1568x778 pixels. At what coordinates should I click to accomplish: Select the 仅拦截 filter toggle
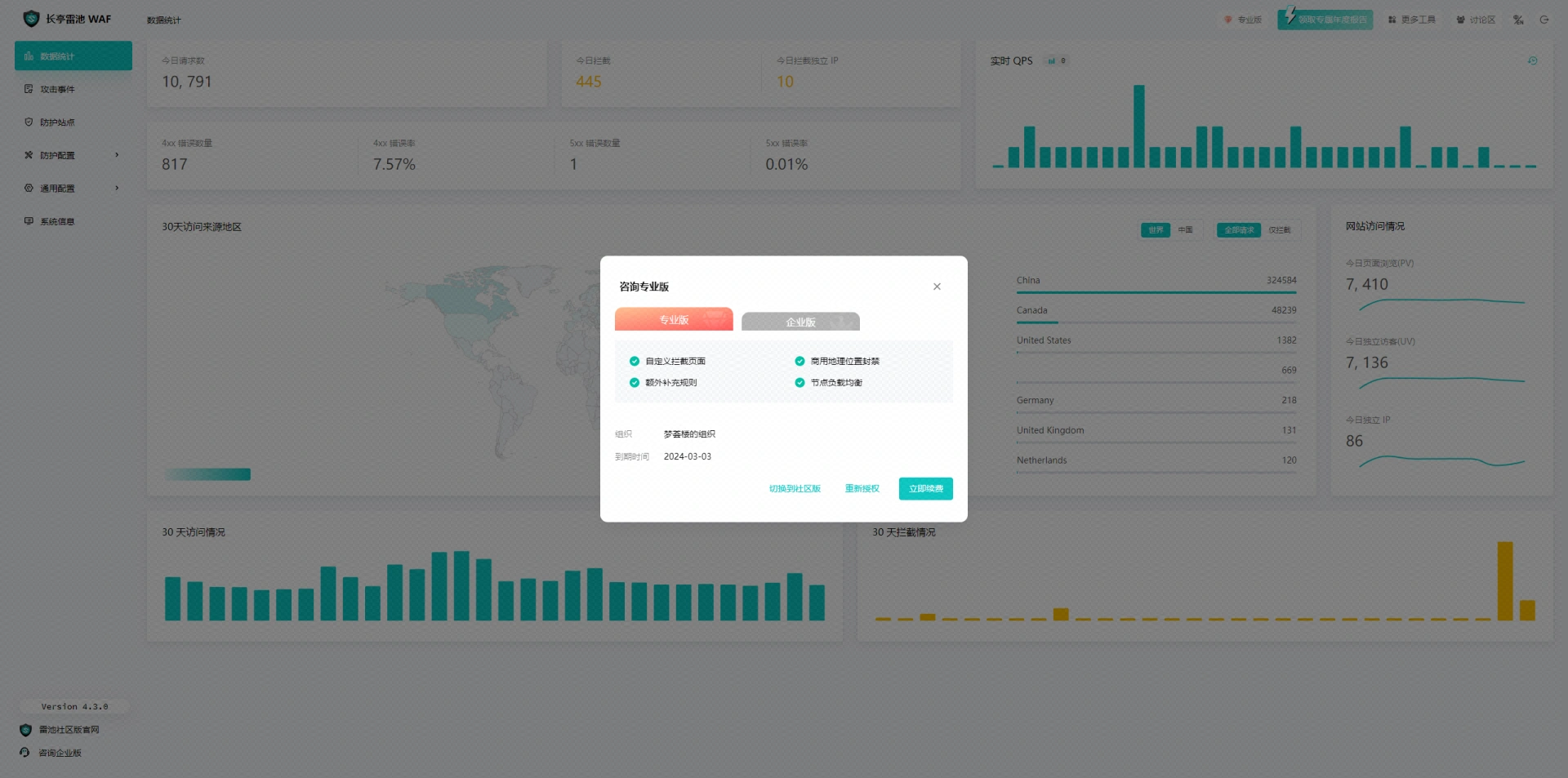1280,230
